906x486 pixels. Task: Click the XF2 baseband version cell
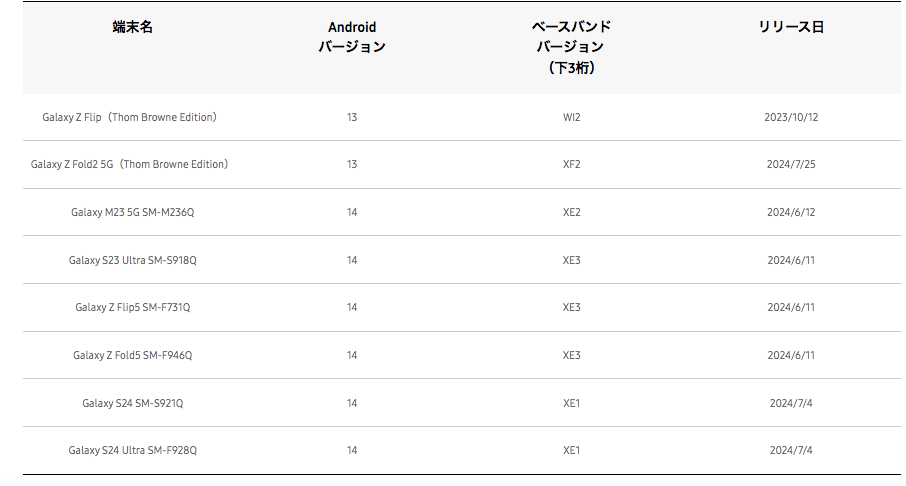pyautogui.click(x=571, y=164)
